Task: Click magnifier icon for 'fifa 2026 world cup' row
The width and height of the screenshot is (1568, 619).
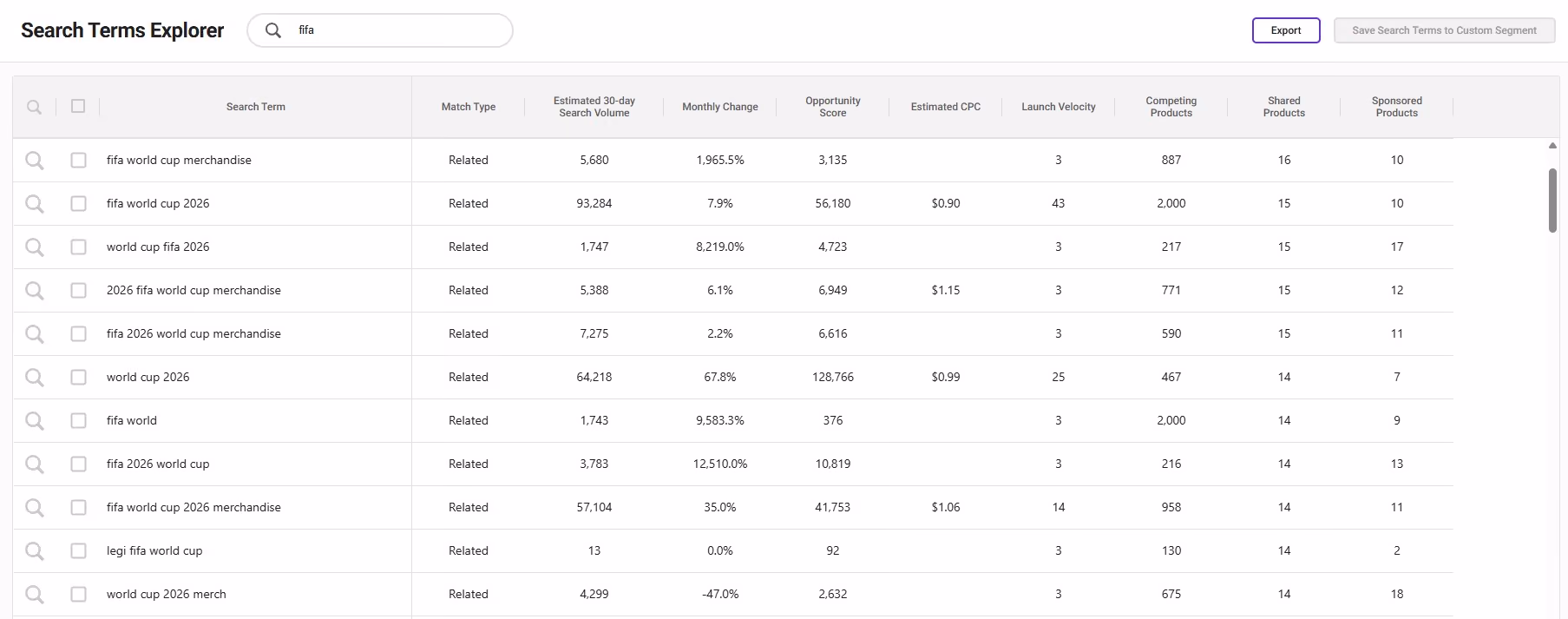Action: tap(34, 464)
